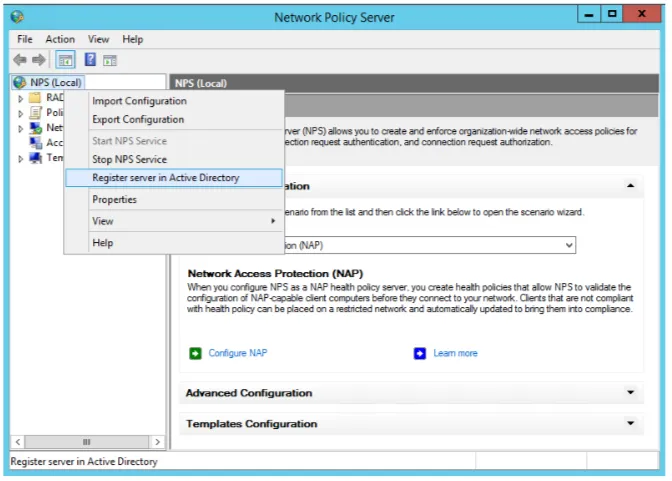Open Properties from the context menu
This screenshot has height=481, width=672.
click(174, 199)
